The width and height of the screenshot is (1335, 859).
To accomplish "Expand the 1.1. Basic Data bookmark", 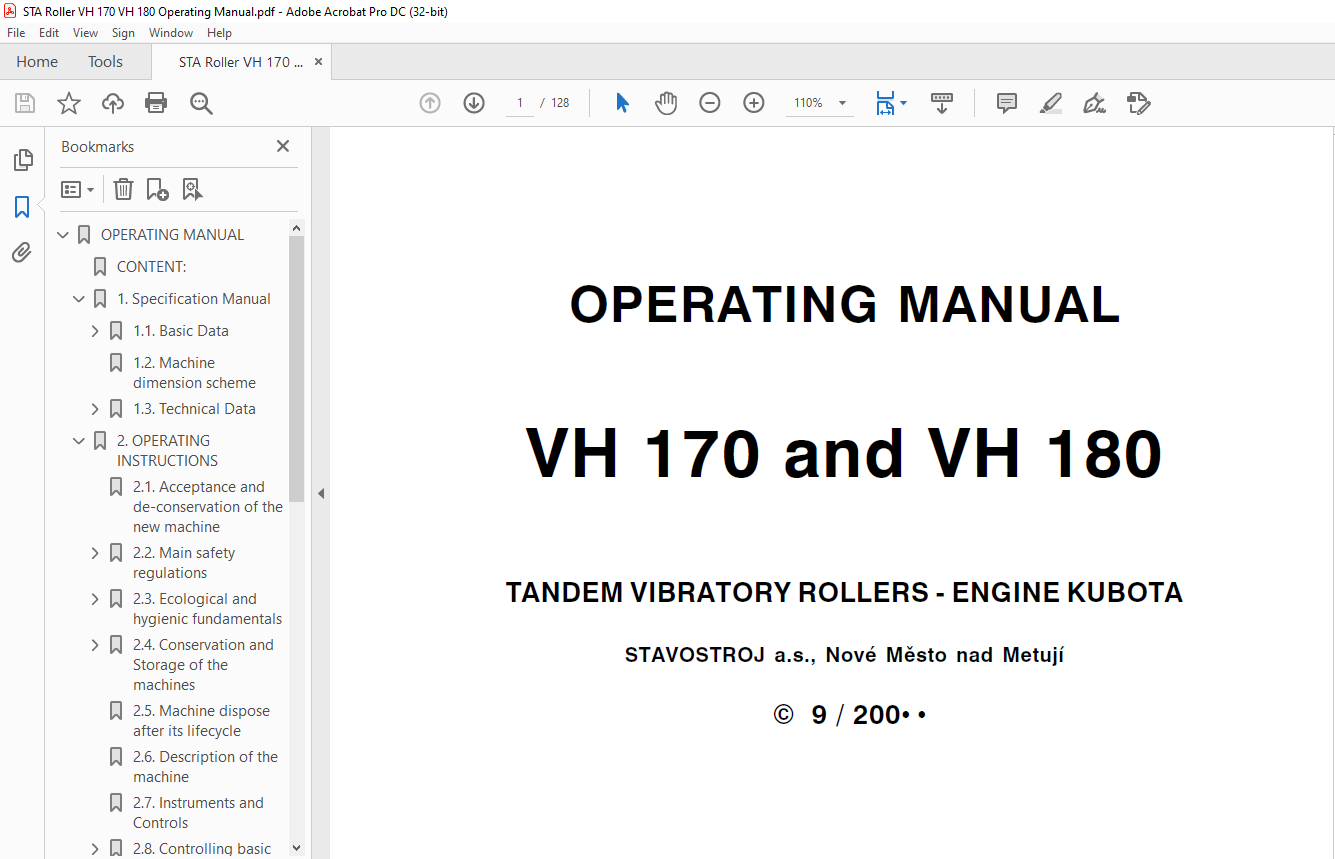I will pyautogui.click(x=96, y=331).
